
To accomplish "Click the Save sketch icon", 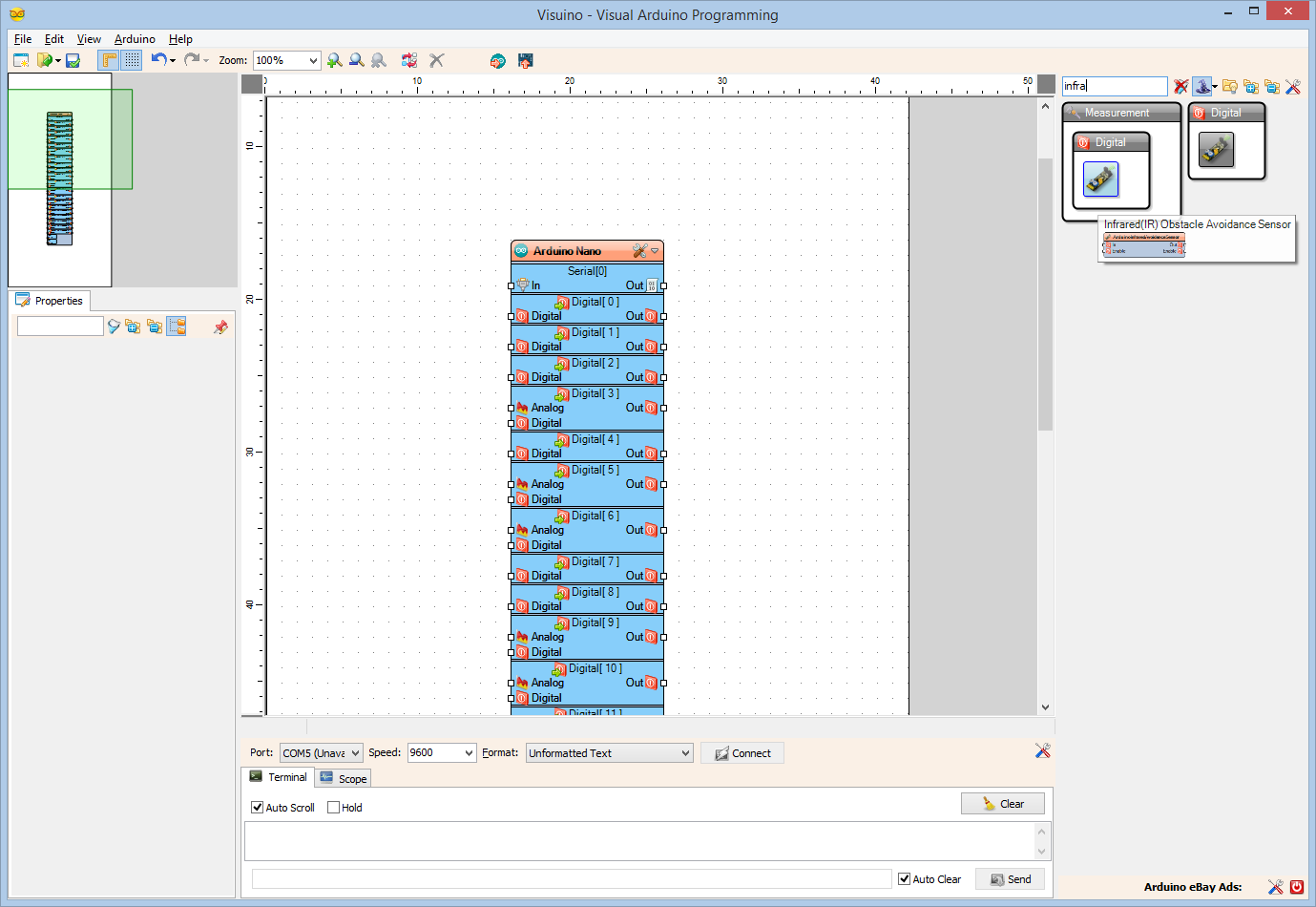I will click(72, 60).
